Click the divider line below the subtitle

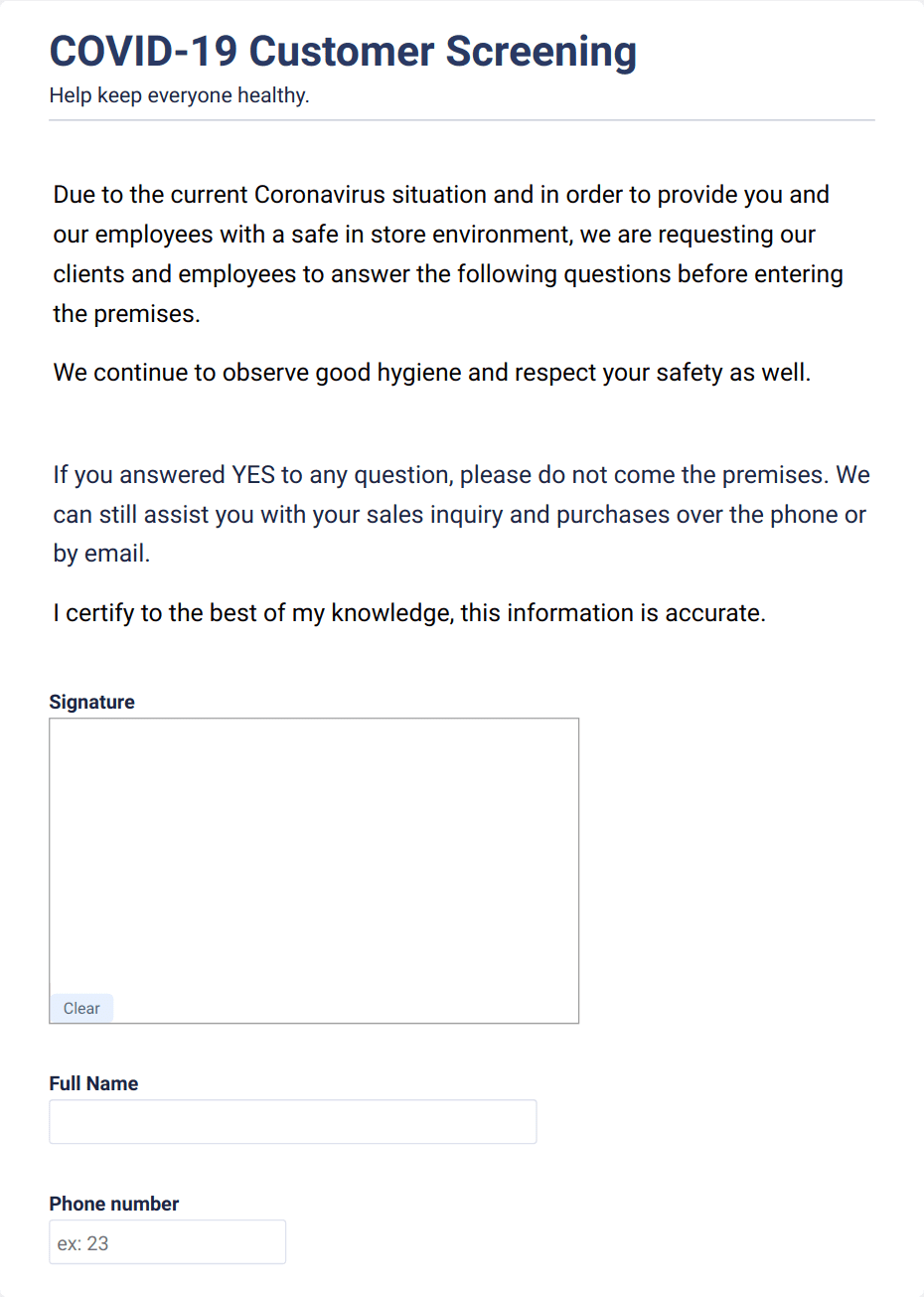(x=462, y=120)
